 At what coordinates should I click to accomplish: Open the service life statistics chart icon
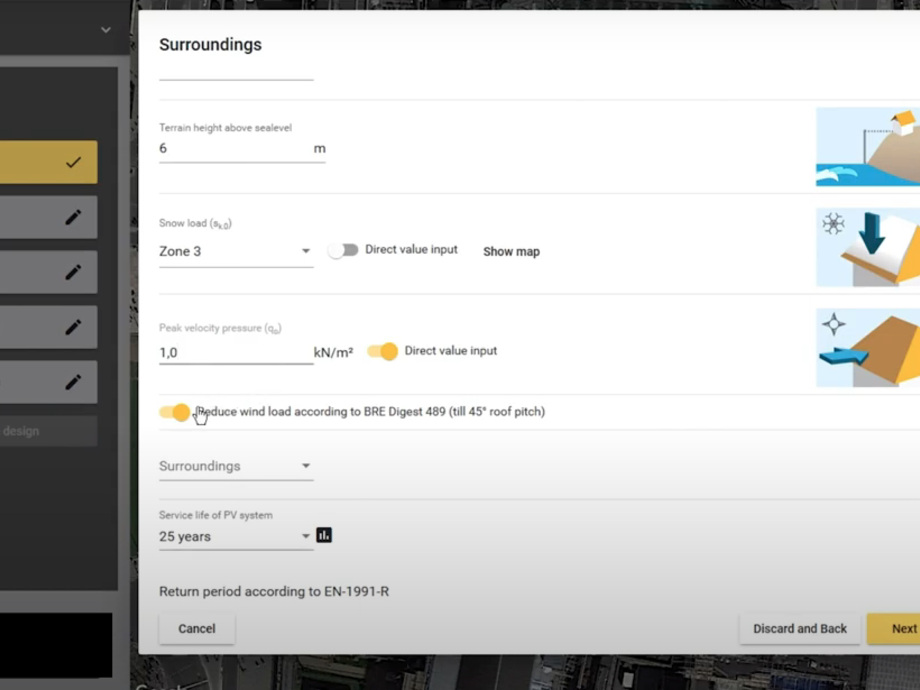pos(324,536)
